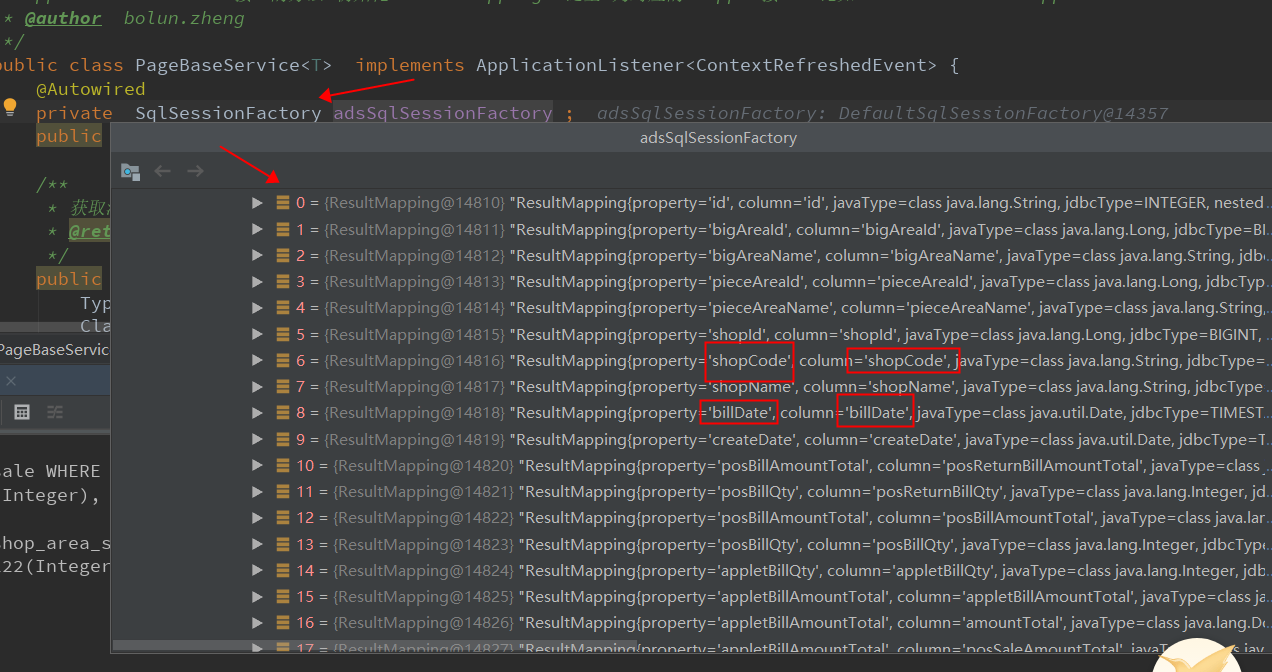Expand the entry 0 ResultMapping node
This screenshot has height=672, width=1272.
257,202
